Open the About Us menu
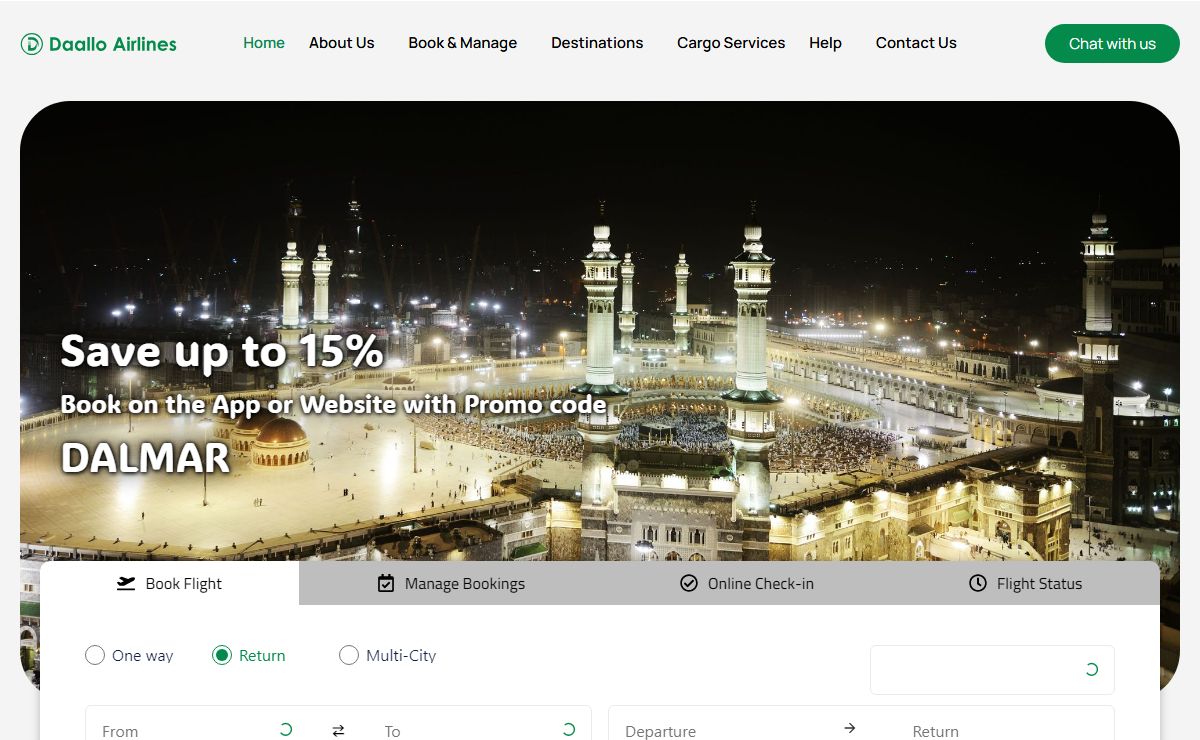Image resolution: width=1200 pixels, height=740 pixels. [342, 43]
